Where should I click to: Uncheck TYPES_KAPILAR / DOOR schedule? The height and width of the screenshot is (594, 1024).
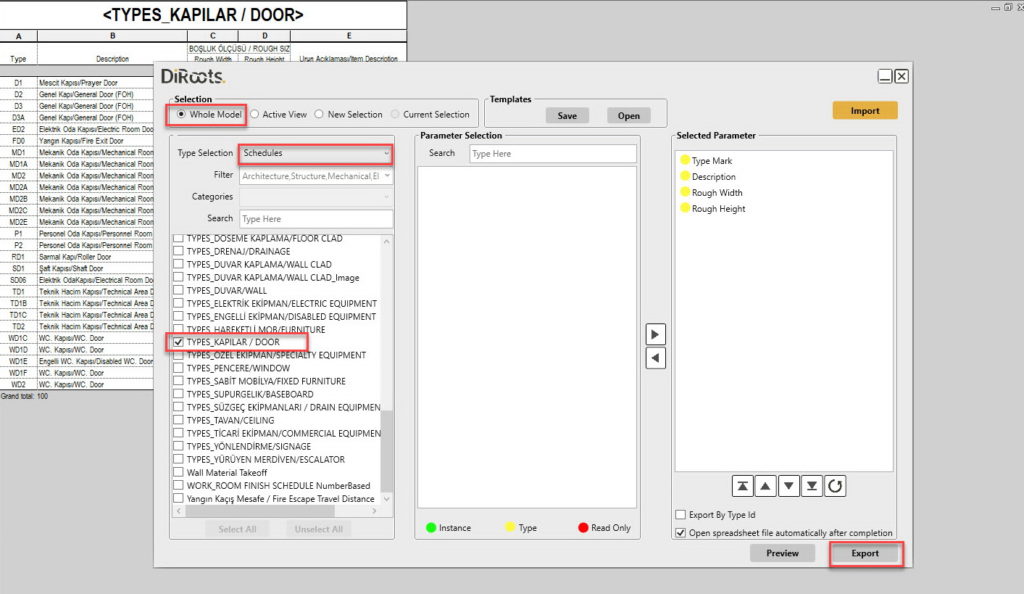coord(179,342)
